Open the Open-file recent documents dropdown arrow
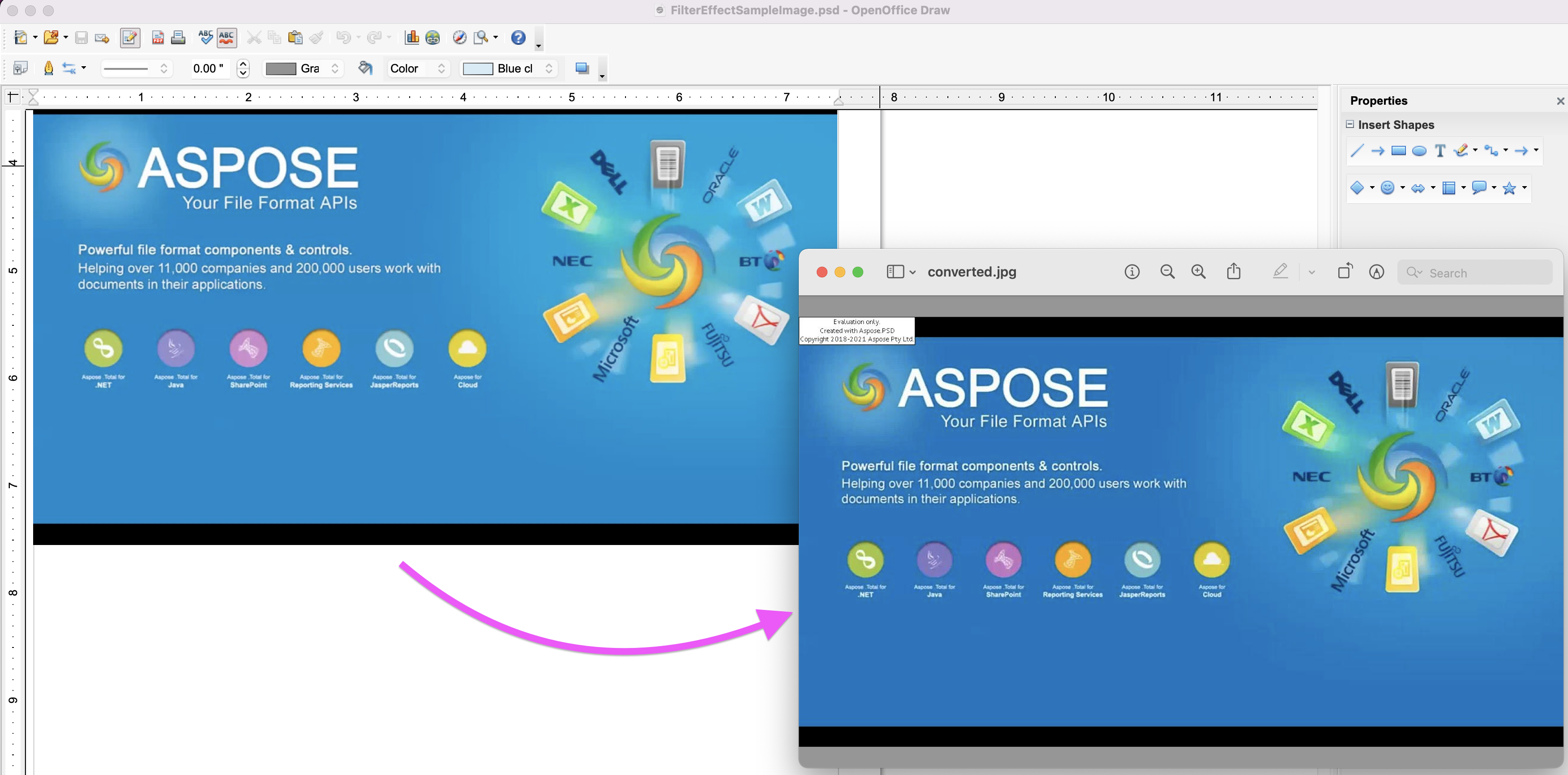The image size is (1568, 775). pos(66,38)
